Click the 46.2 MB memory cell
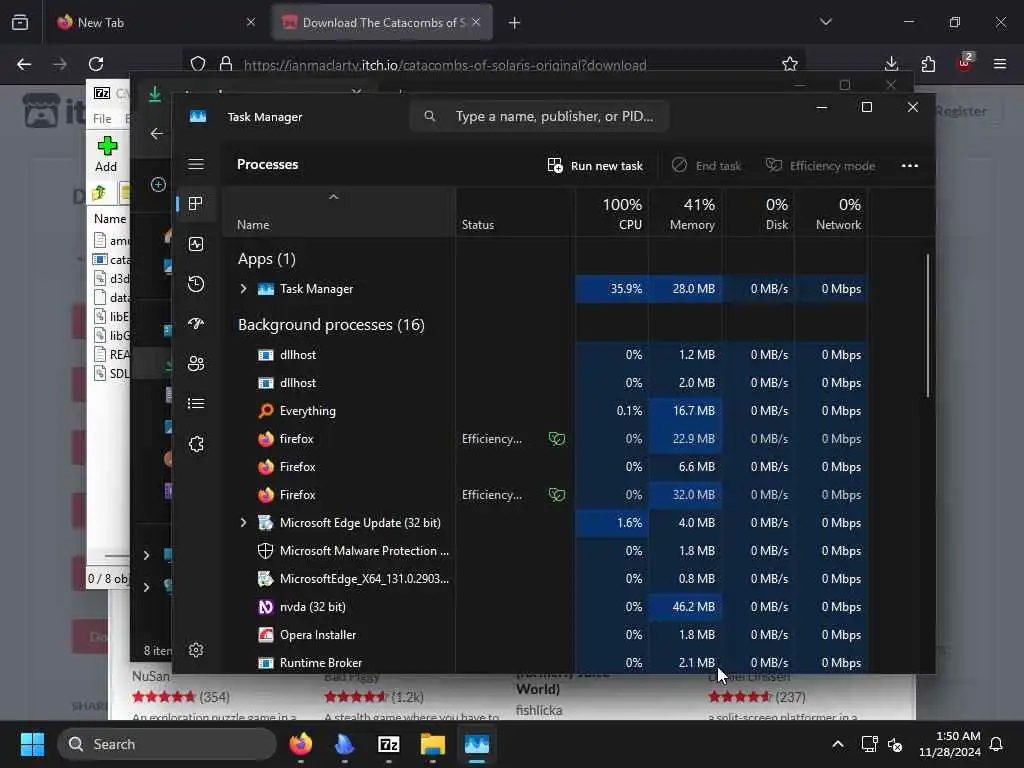The width and height of the screenshot is (1024, 768). pos(686,607)
